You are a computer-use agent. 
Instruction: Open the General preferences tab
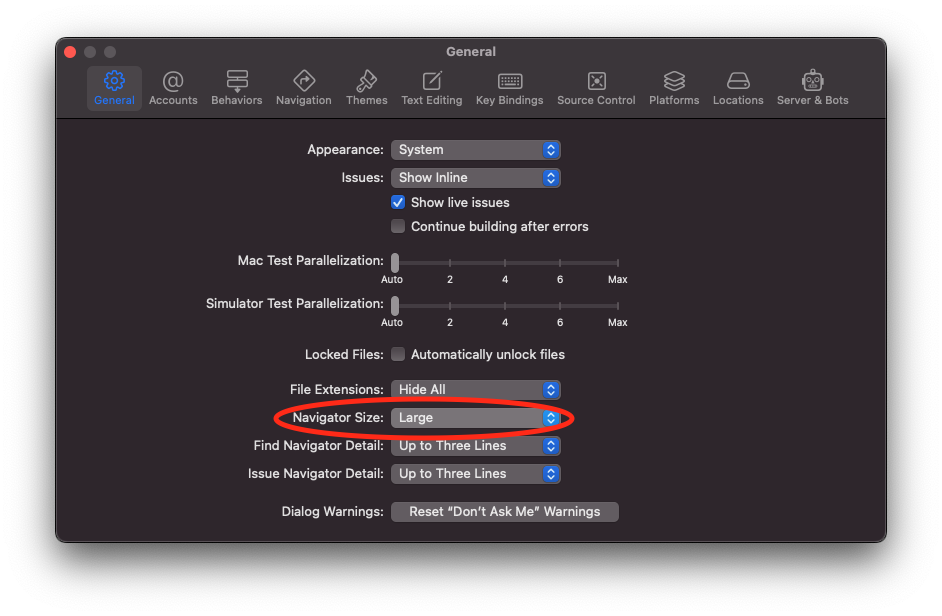(114, 88)
